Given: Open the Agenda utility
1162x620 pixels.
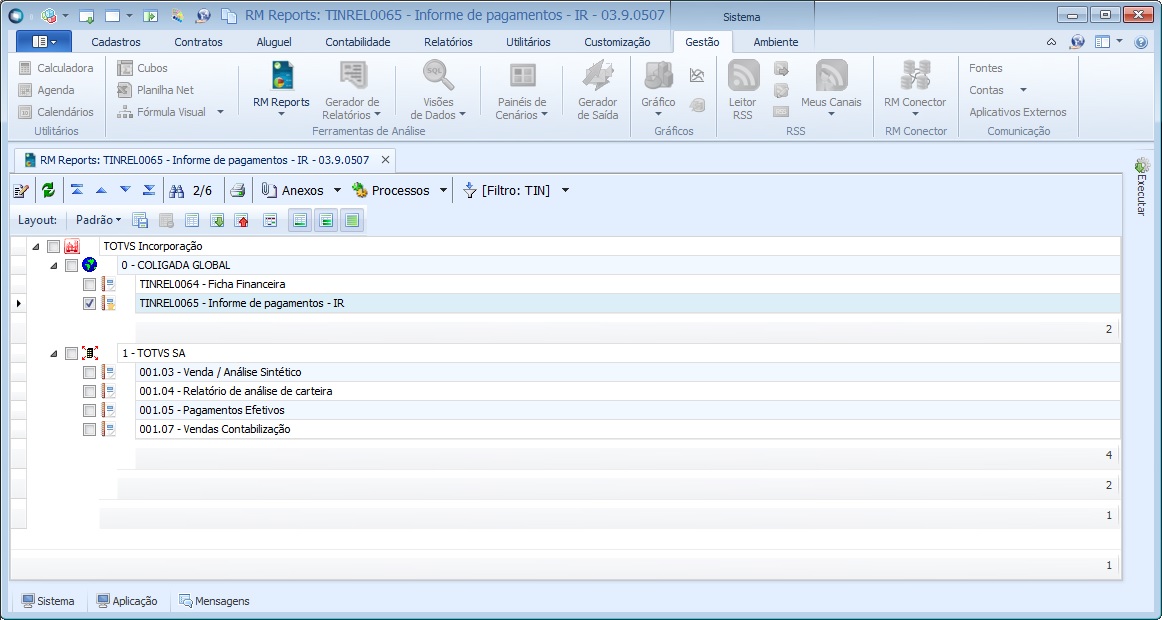Looking at the screenshot, I should pyautogui.click(x=47, y=90).
